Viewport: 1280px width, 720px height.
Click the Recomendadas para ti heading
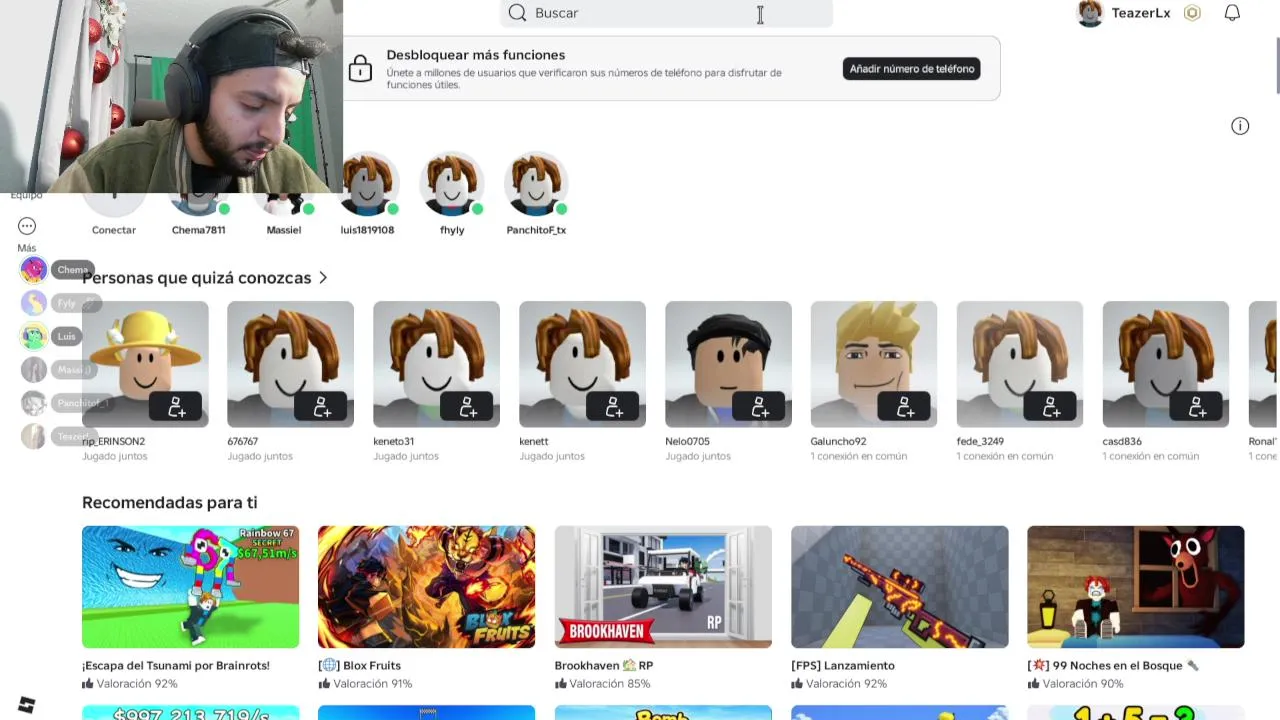coord(170,503)
